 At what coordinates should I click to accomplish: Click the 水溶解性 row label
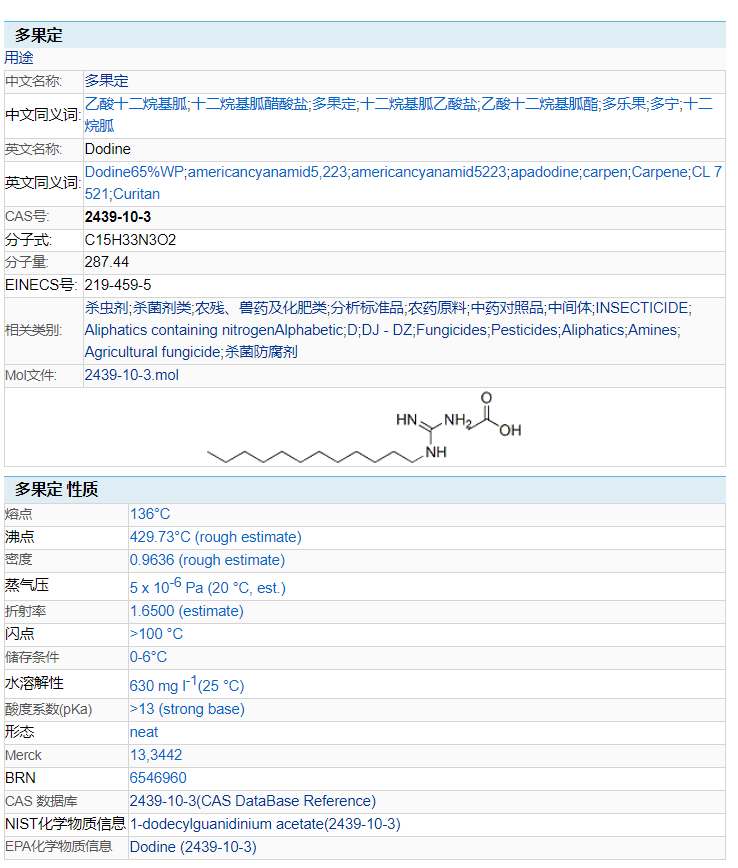point(34,684)
